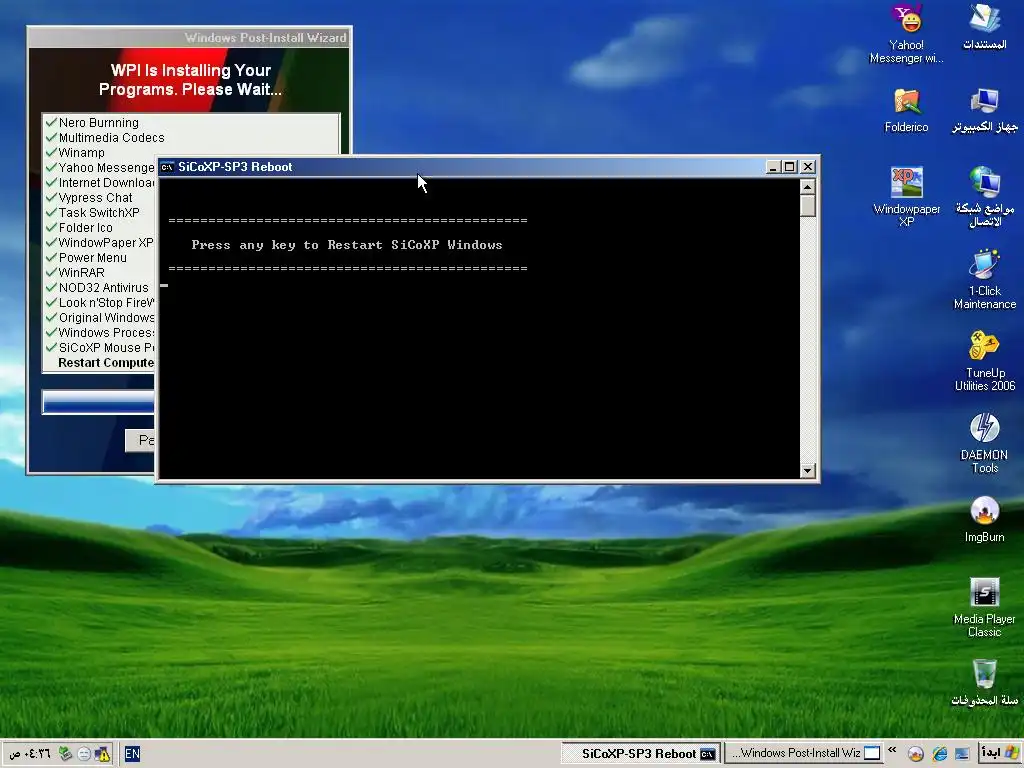Open the console window system menu icon

(x=167, y=167)
